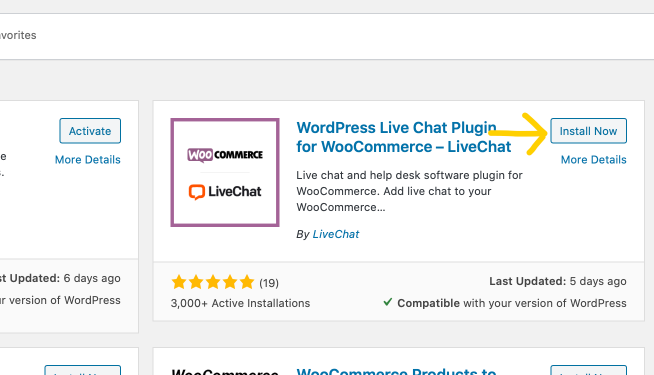
Task: Click the LiveChat plugin description text
Action: click(x=409, y=191)
